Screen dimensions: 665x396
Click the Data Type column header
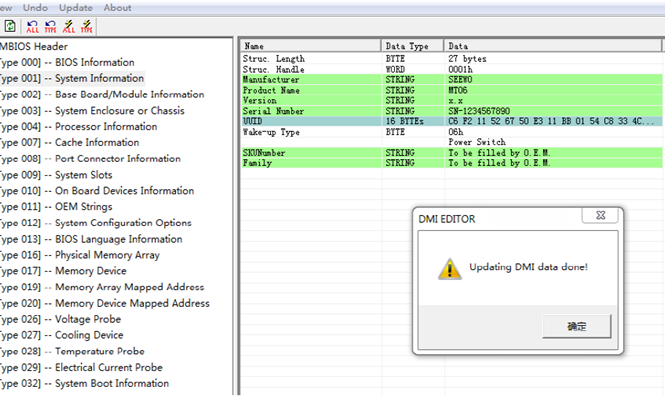pos(413,46)
